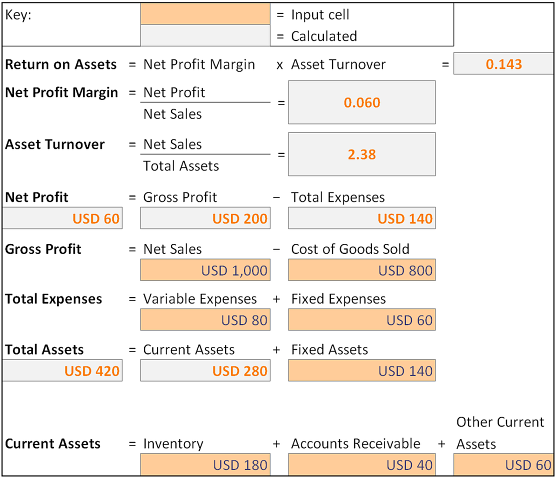Click the Current Assets USD 280 calculated cell

(205, 371)
